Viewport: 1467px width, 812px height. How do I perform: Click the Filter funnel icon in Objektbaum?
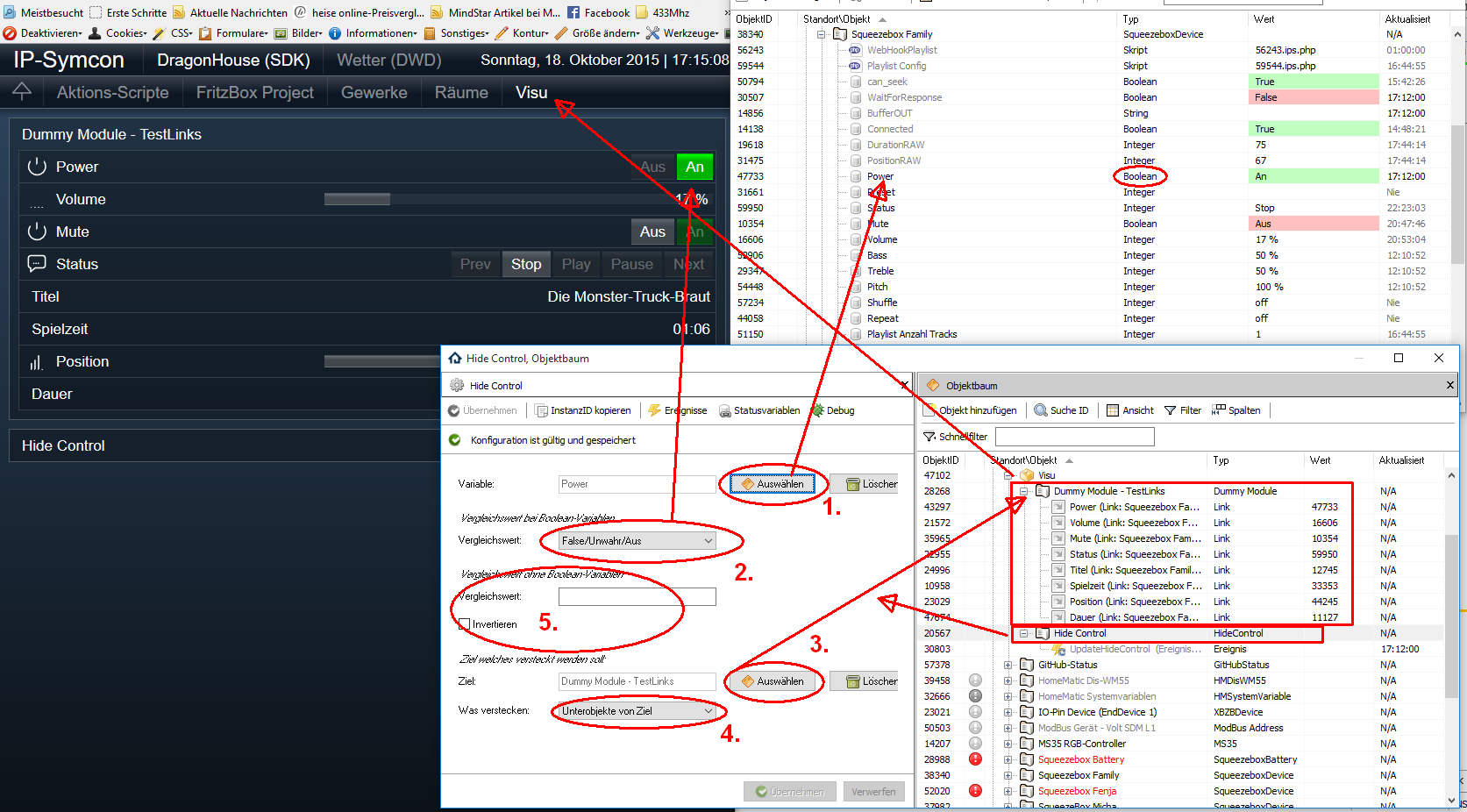(x=1170, y=410)
